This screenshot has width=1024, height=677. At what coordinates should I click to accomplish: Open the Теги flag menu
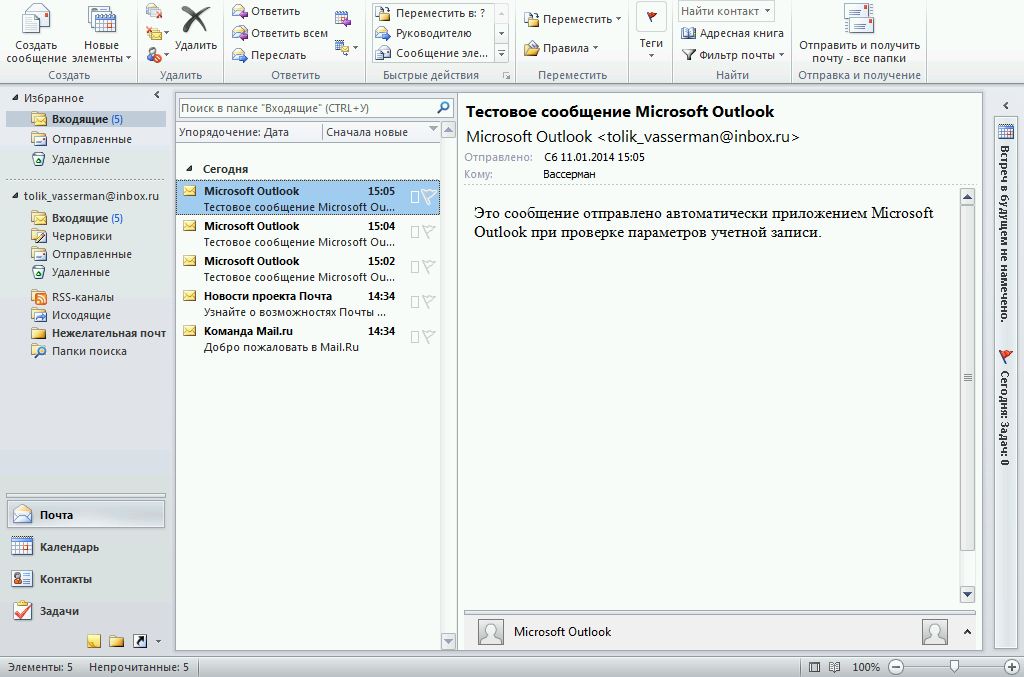click(x=651, y=31)
